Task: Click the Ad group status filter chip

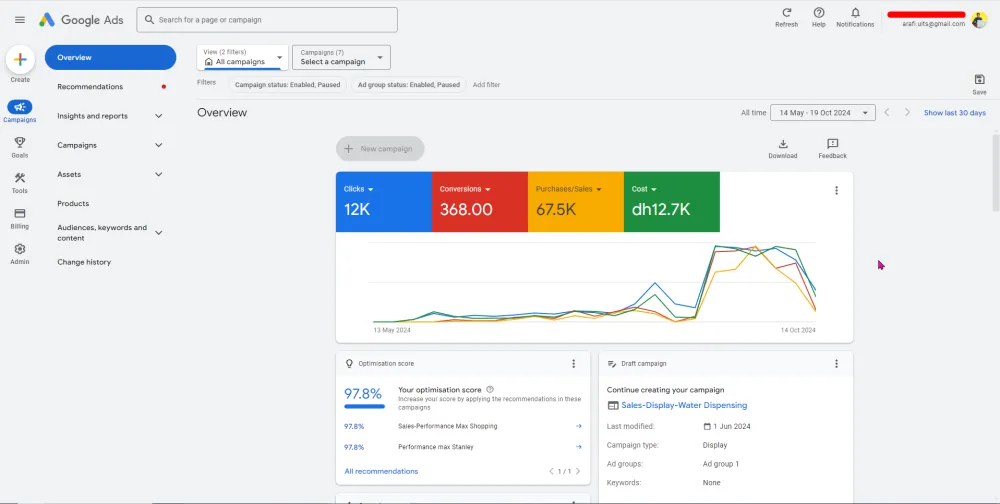Action: [x=409, y=84]
